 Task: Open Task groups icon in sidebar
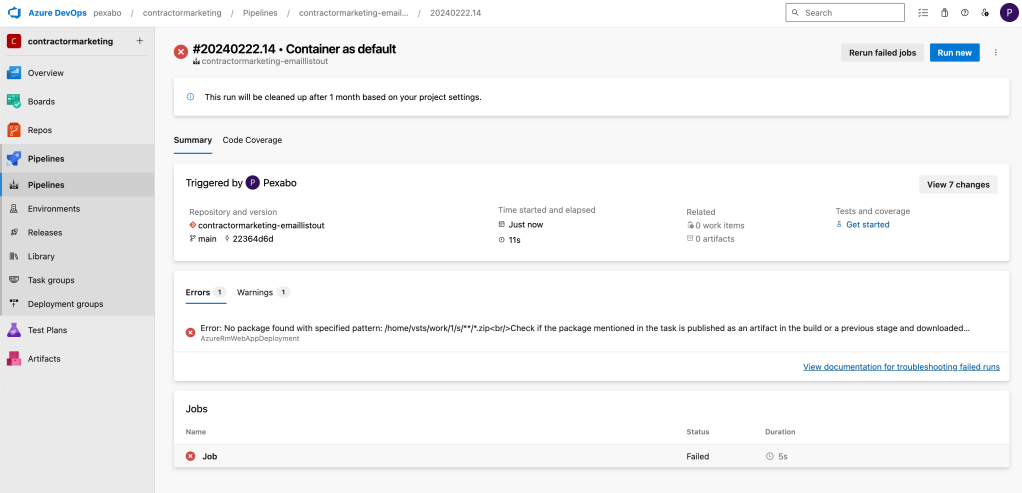point(14,280)
